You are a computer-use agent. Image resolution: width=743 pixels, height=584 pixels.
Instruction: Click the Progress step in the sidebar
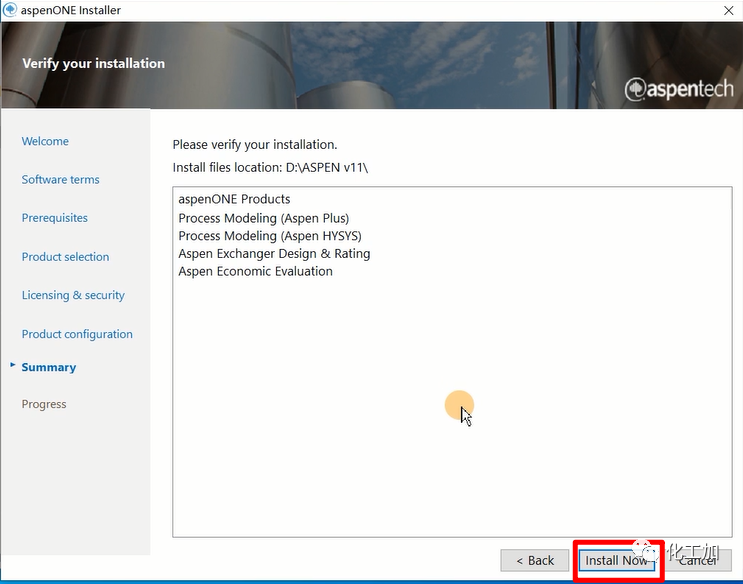(x=44, y=404)
